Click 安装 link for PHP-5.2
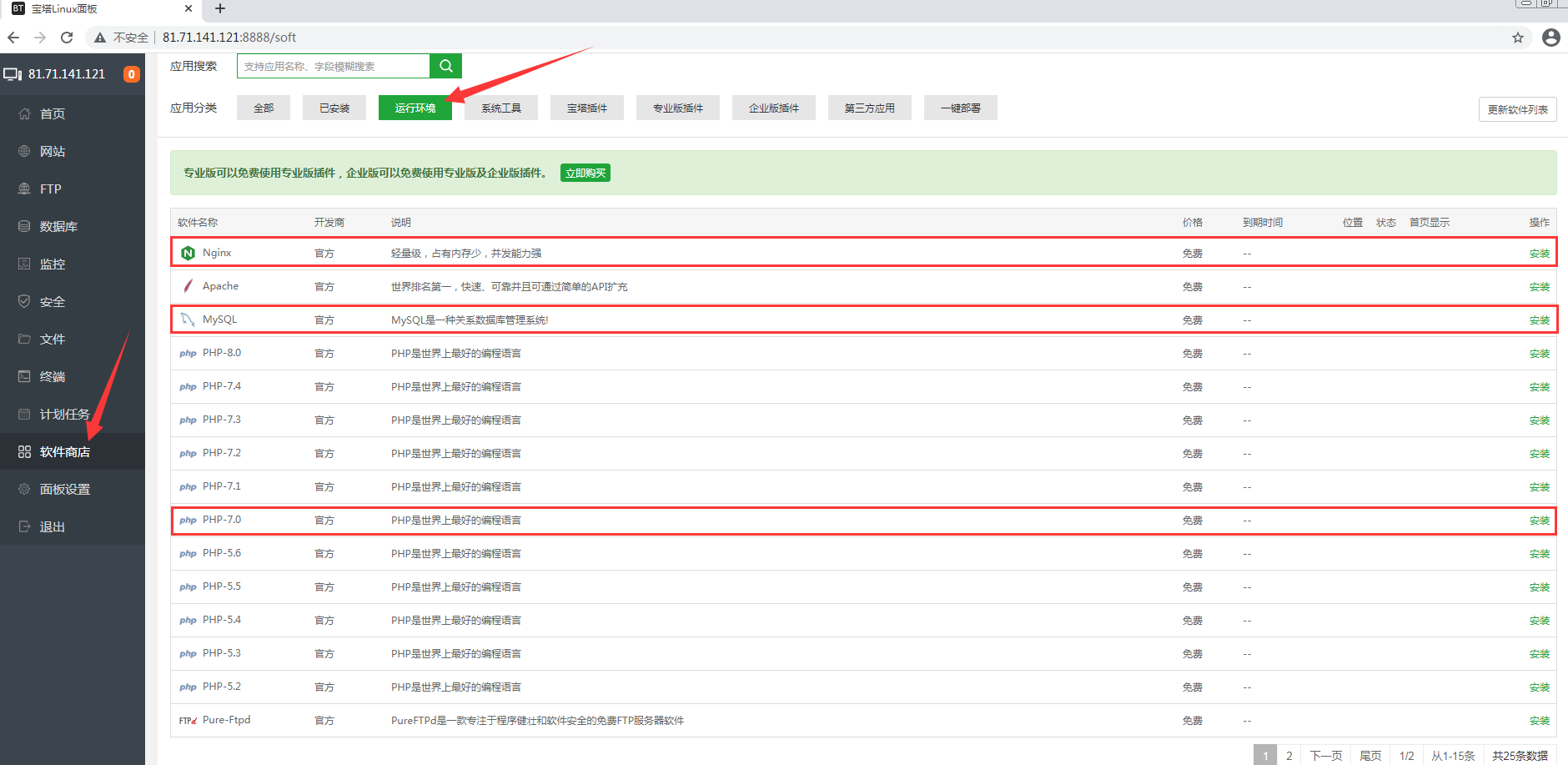Viewport: 1568px width, 765px height. tap(1540, 687)
